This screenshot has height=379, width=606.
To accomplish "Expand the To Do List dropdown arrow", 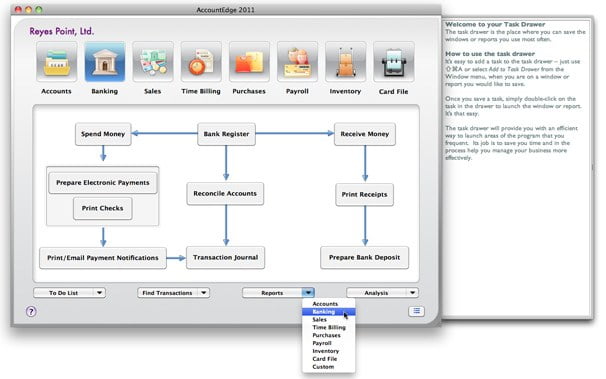I will pyautogui.click(x=99, y=293).
